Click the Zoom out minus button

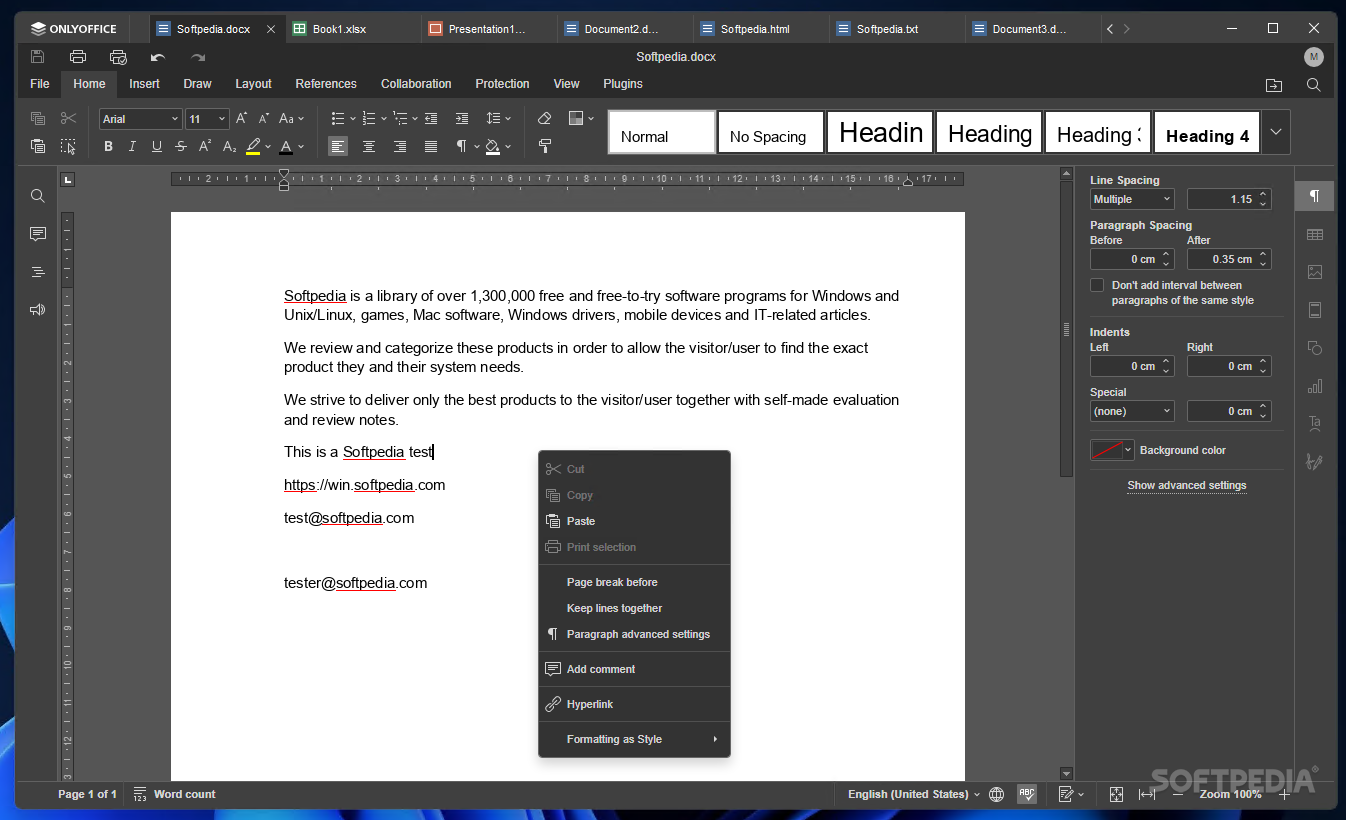pyautogui.click(x=1178, y=794)
